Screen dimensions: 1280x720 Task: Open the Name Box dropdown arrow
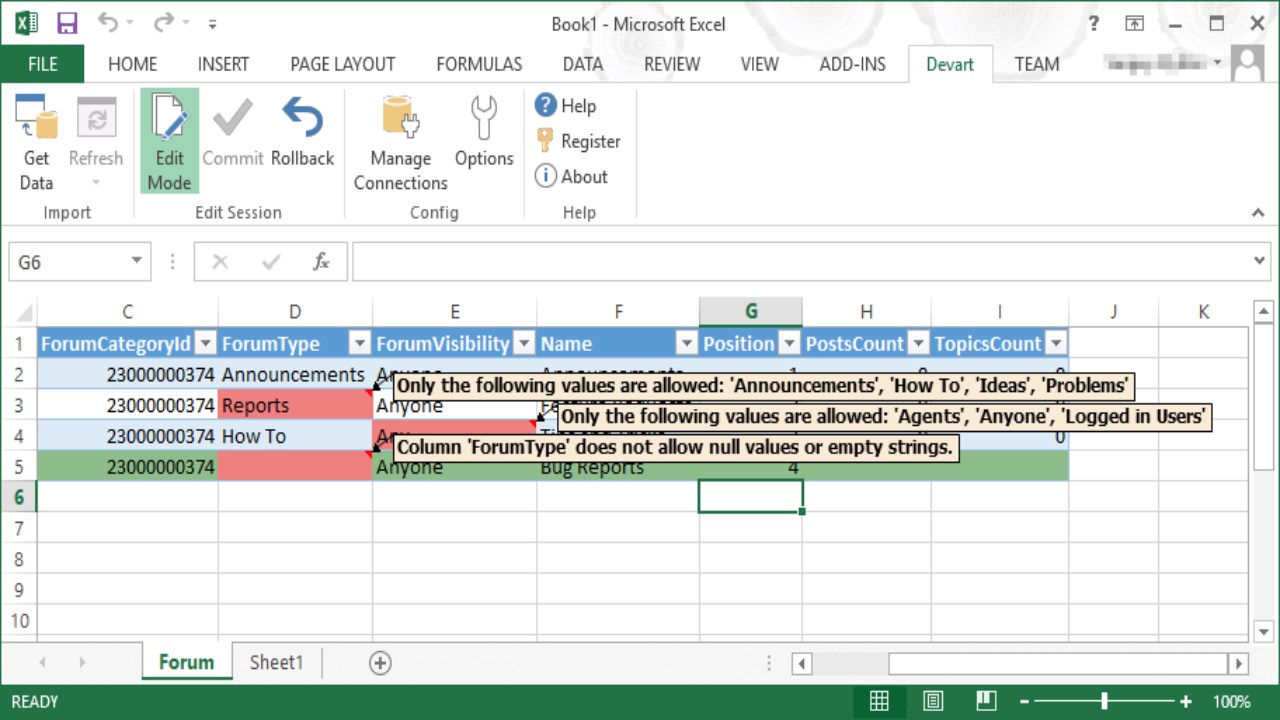click(x=137, y=262)
